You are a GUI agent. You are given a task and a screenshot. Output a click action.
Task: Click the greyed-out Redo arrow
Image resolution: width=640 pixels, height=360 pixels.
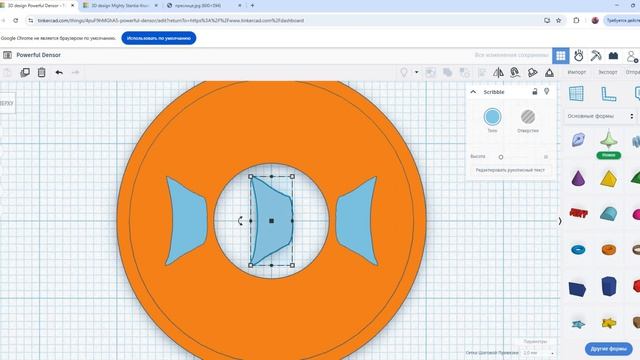pos(76,73)
